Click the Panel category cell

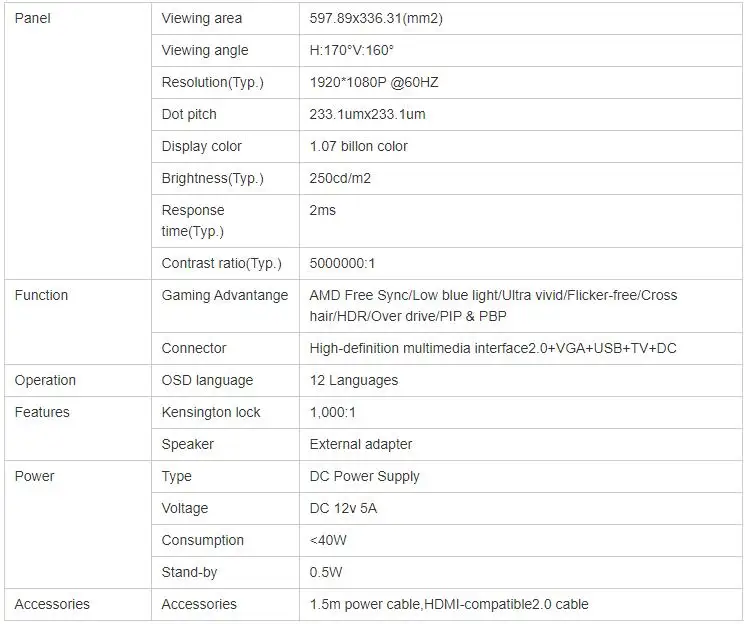coord(33,18)
